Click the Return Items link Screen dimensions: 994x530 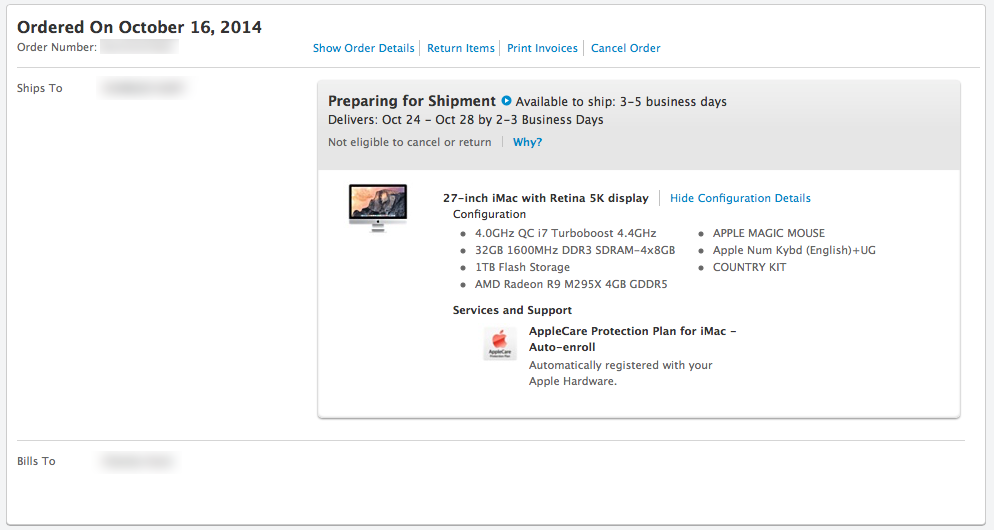pyautogui.click(x=460, y=48)
